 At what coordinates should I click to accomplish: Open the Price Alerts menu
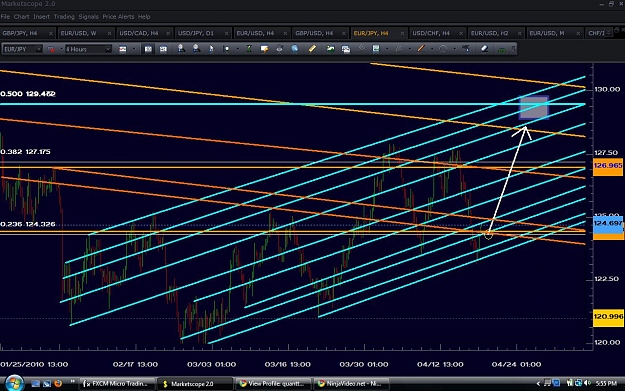[118, 17]
